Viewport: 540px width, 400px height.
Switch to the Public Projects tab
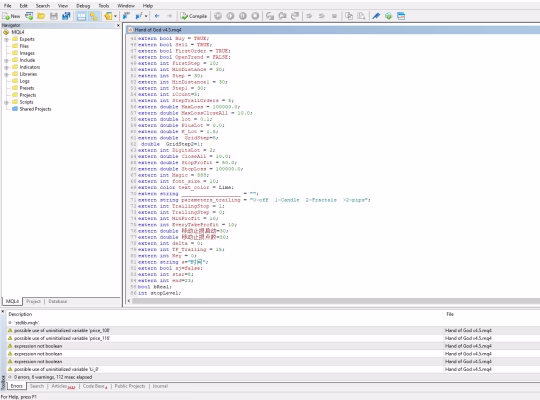pos(130,386)
